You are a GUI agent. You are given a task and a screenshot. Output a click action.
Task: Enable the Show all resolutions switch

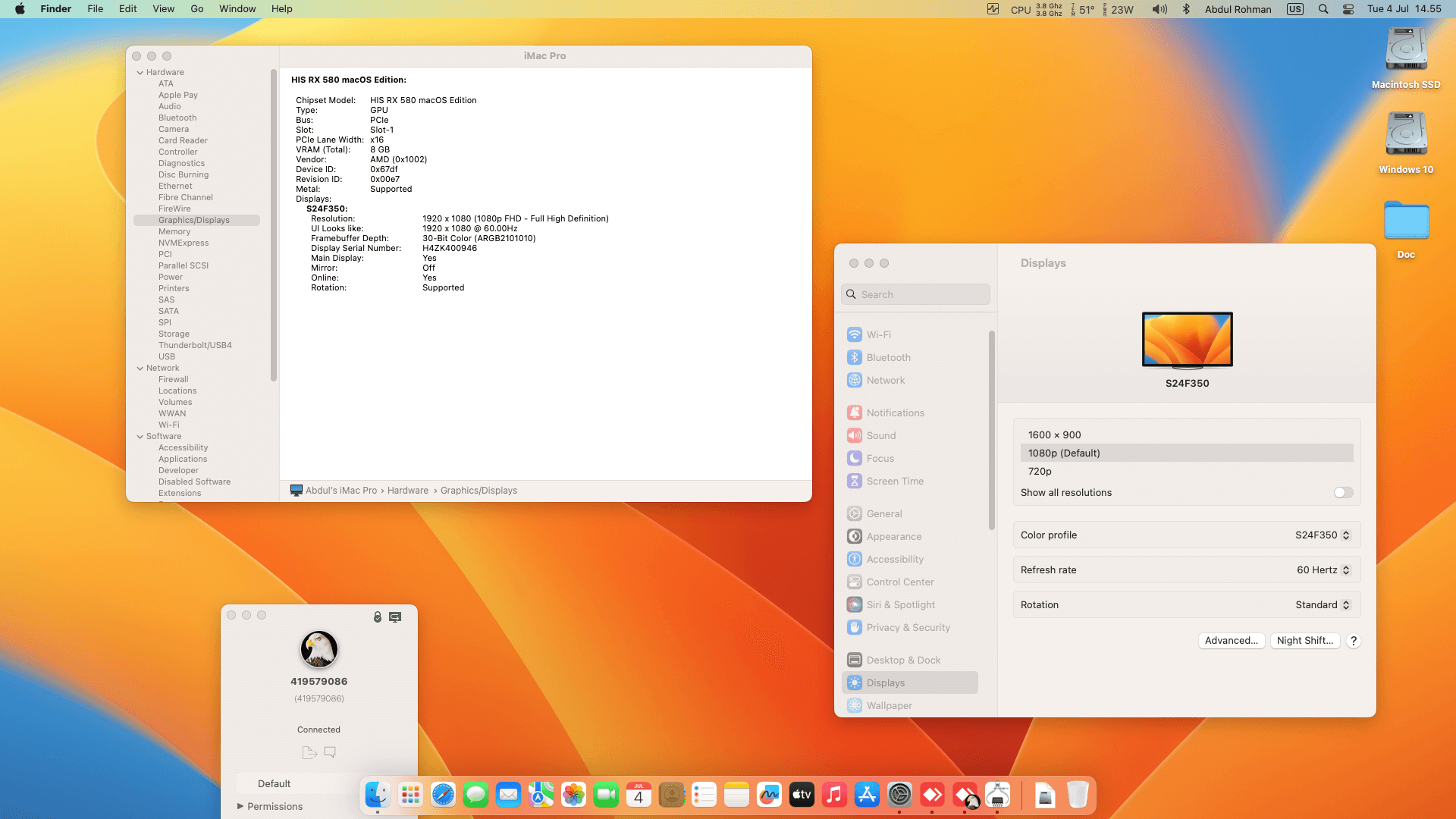coord(1343,492)
